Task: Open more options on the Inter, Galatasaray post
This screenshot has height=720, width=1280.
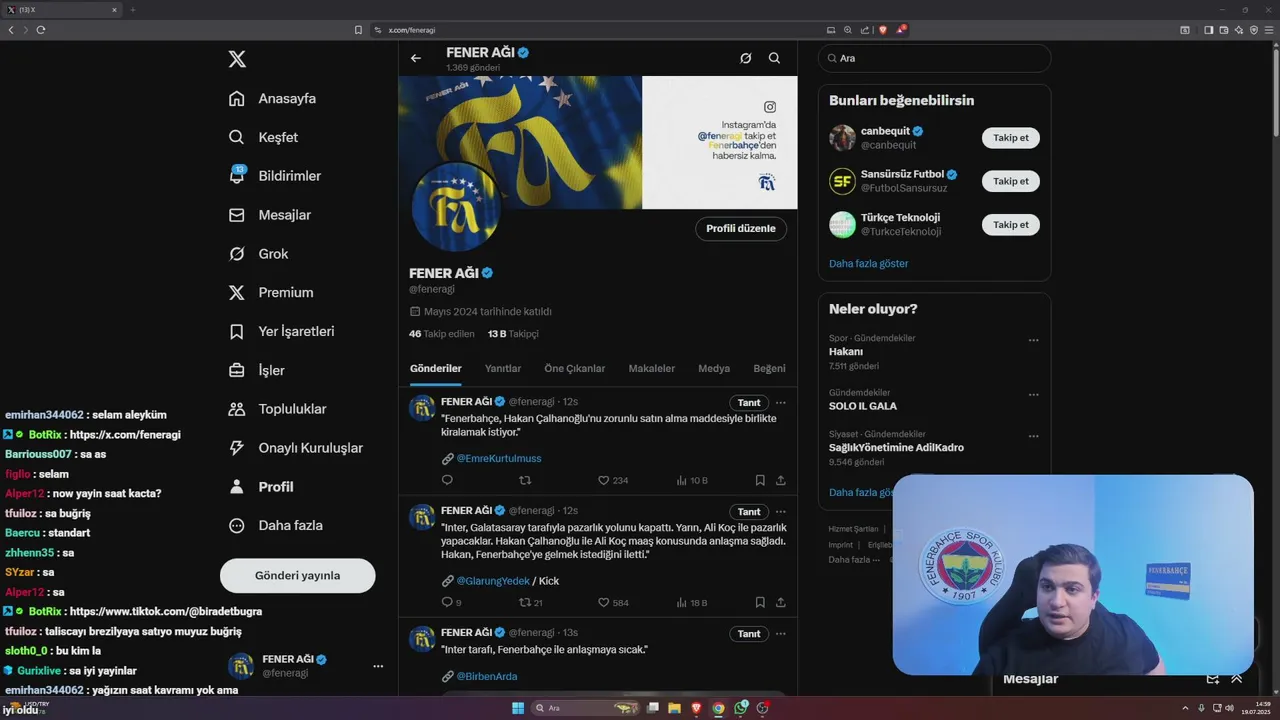Action: point(781,511)
